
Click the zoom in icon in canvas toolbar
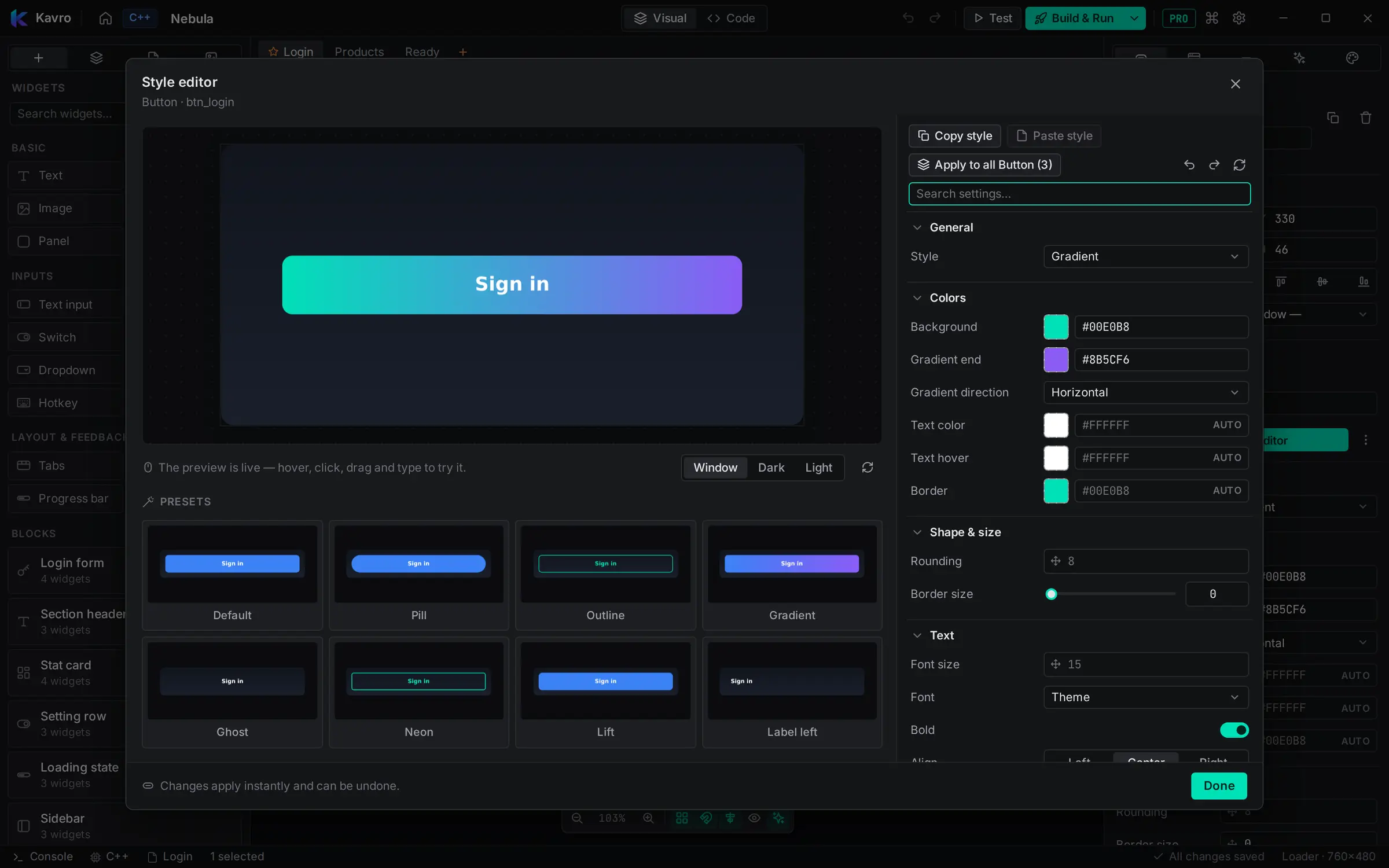point(648,818)
